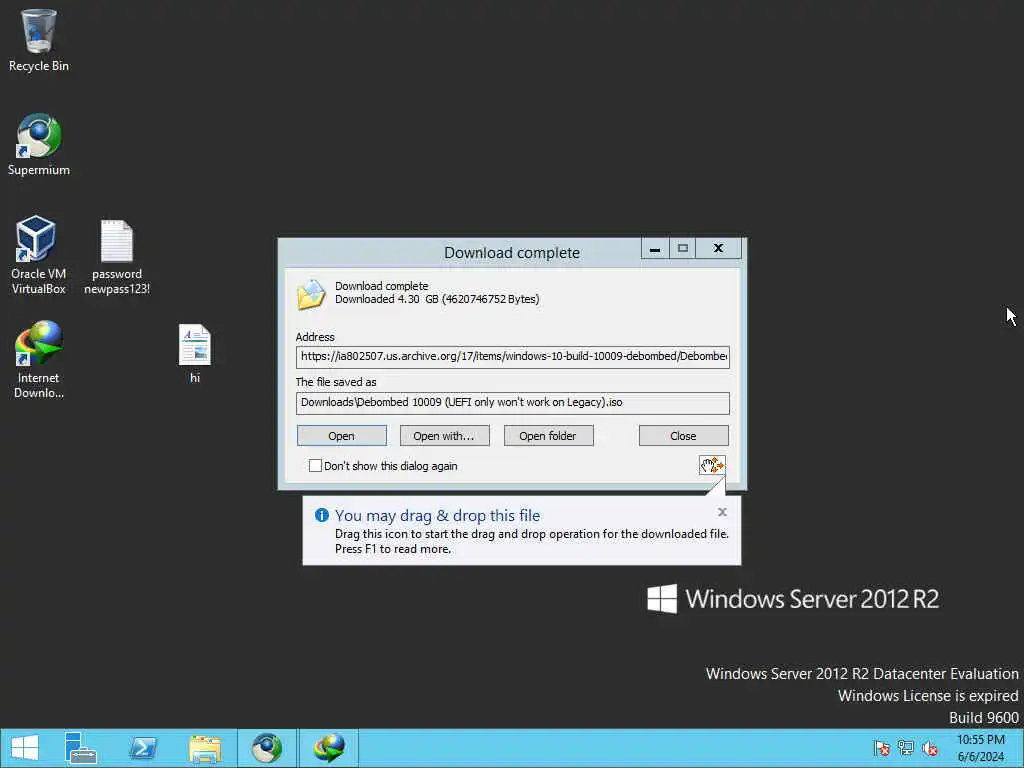Click the Close button in dialog

click(683, 436)
